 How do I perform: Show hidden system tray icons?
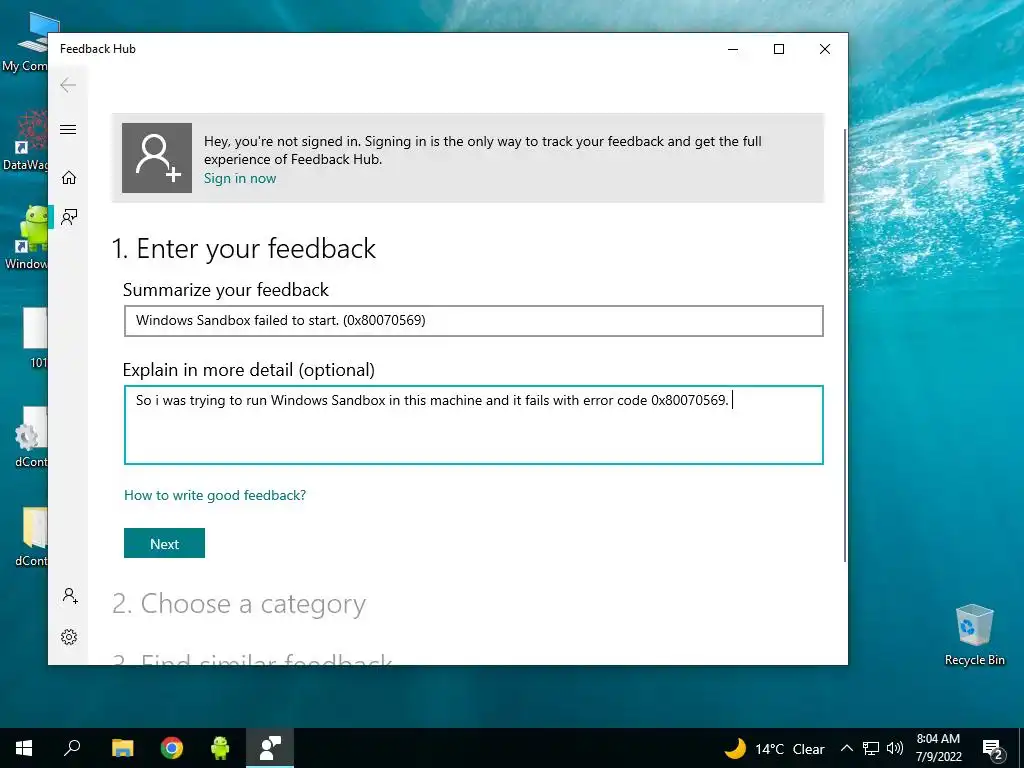click(846, 748)
